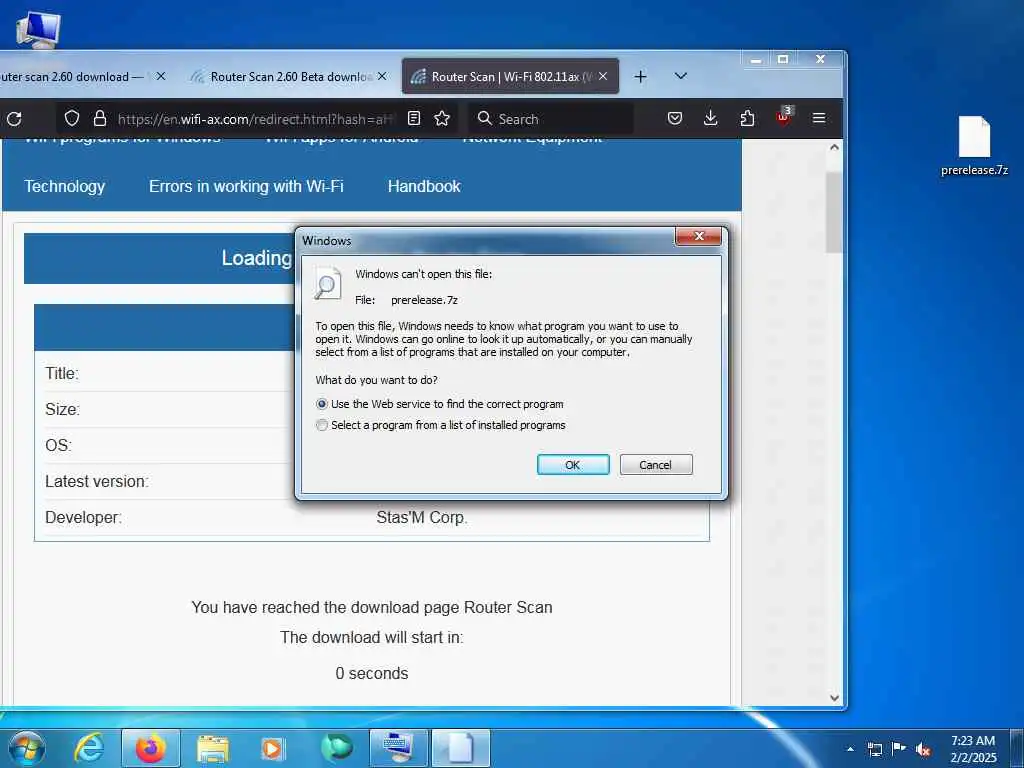Click the 'Stas'M Corp.' developer text

tap(422, 517)
